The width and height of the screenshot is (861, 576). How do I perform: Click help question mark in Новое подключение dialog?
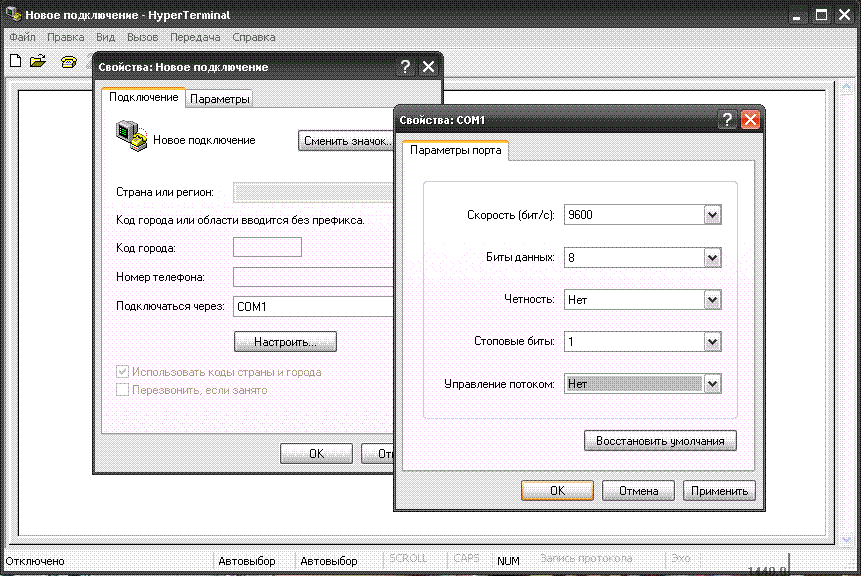pyautogui.click(x=405, y=67)
